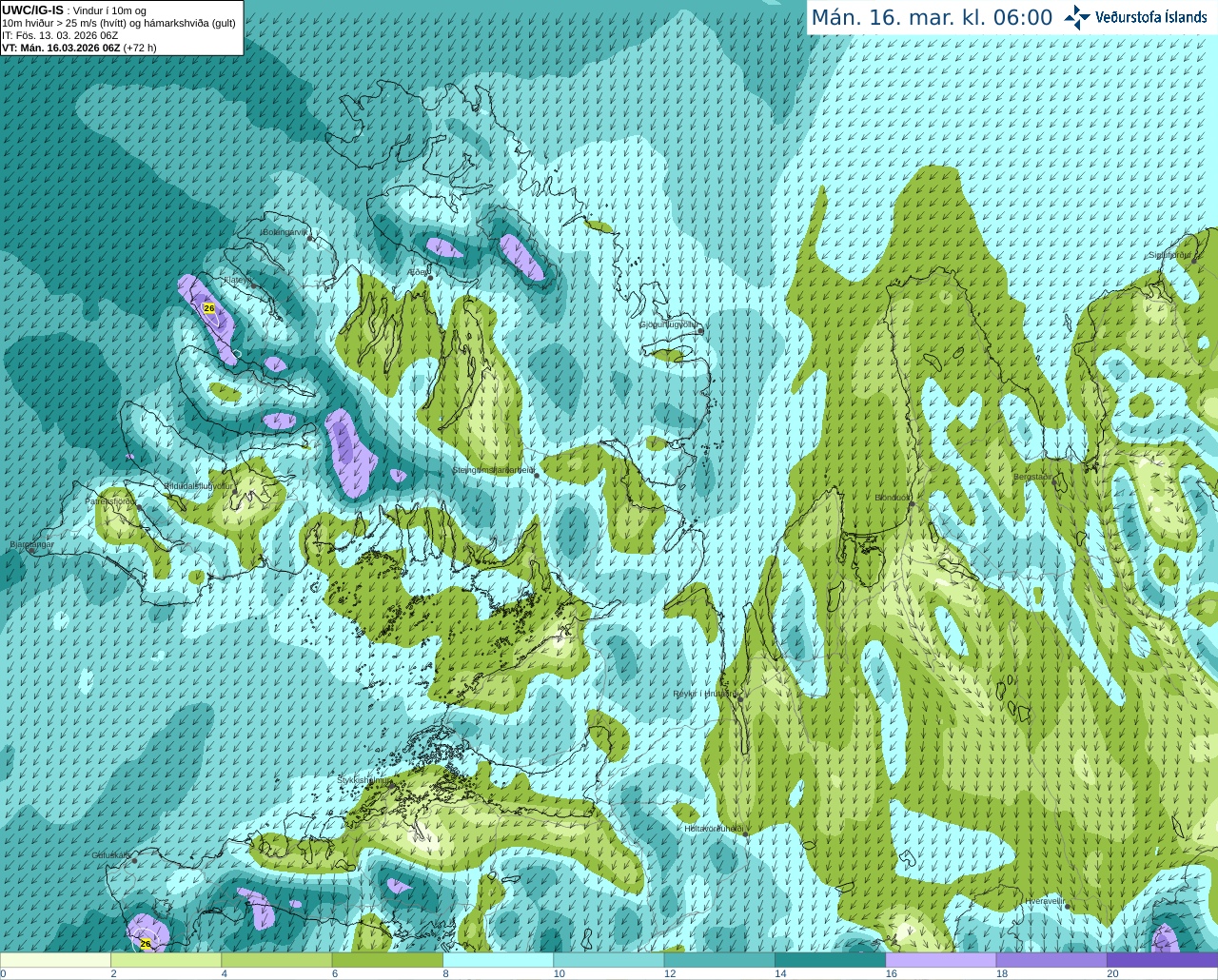Click the yellow 26 gust marker below Gufuskálar
Viewport: 1218px width, 980px height.
146,943
